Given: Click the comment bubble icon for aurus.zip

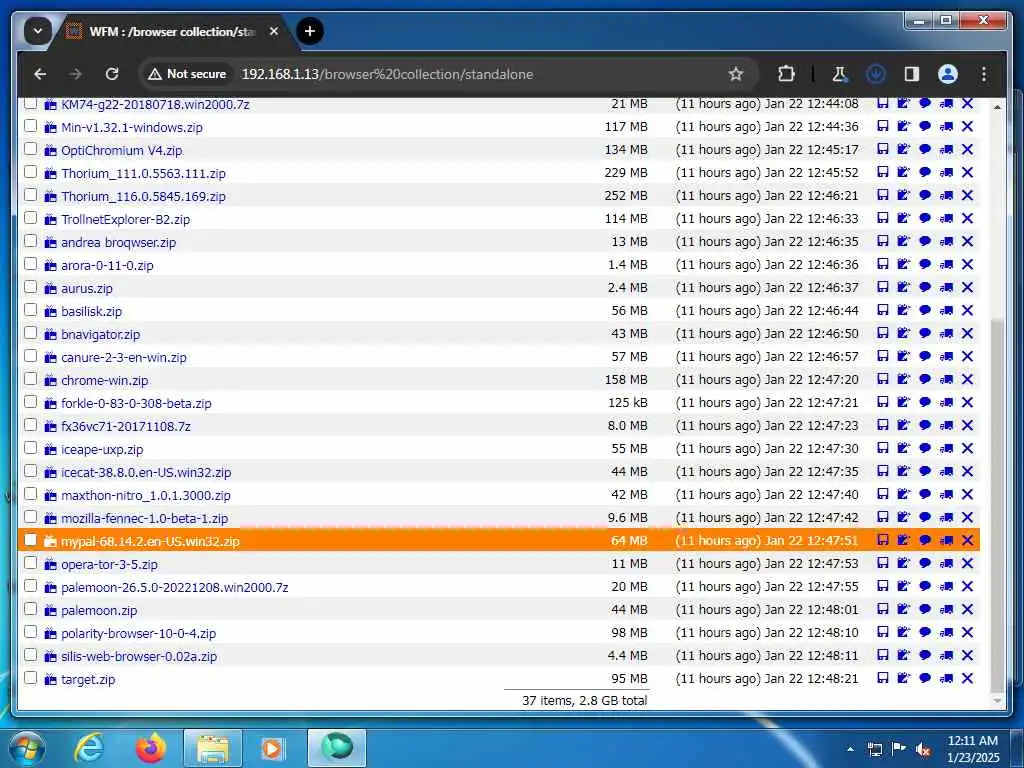Looking at the screenshot, I should [925, 287].
